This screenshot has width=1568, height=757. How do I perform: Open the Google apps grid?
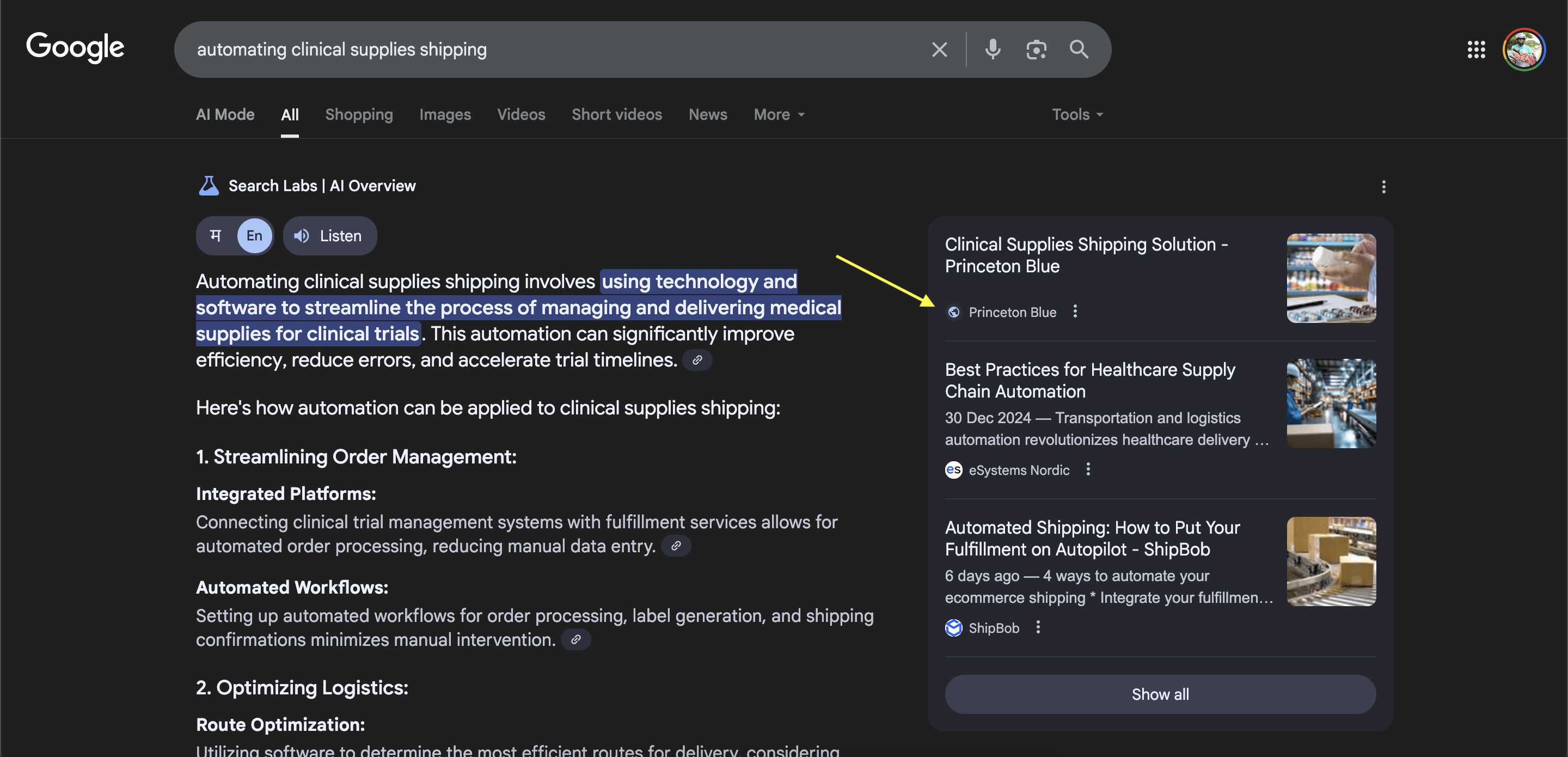click(1476, 50)
